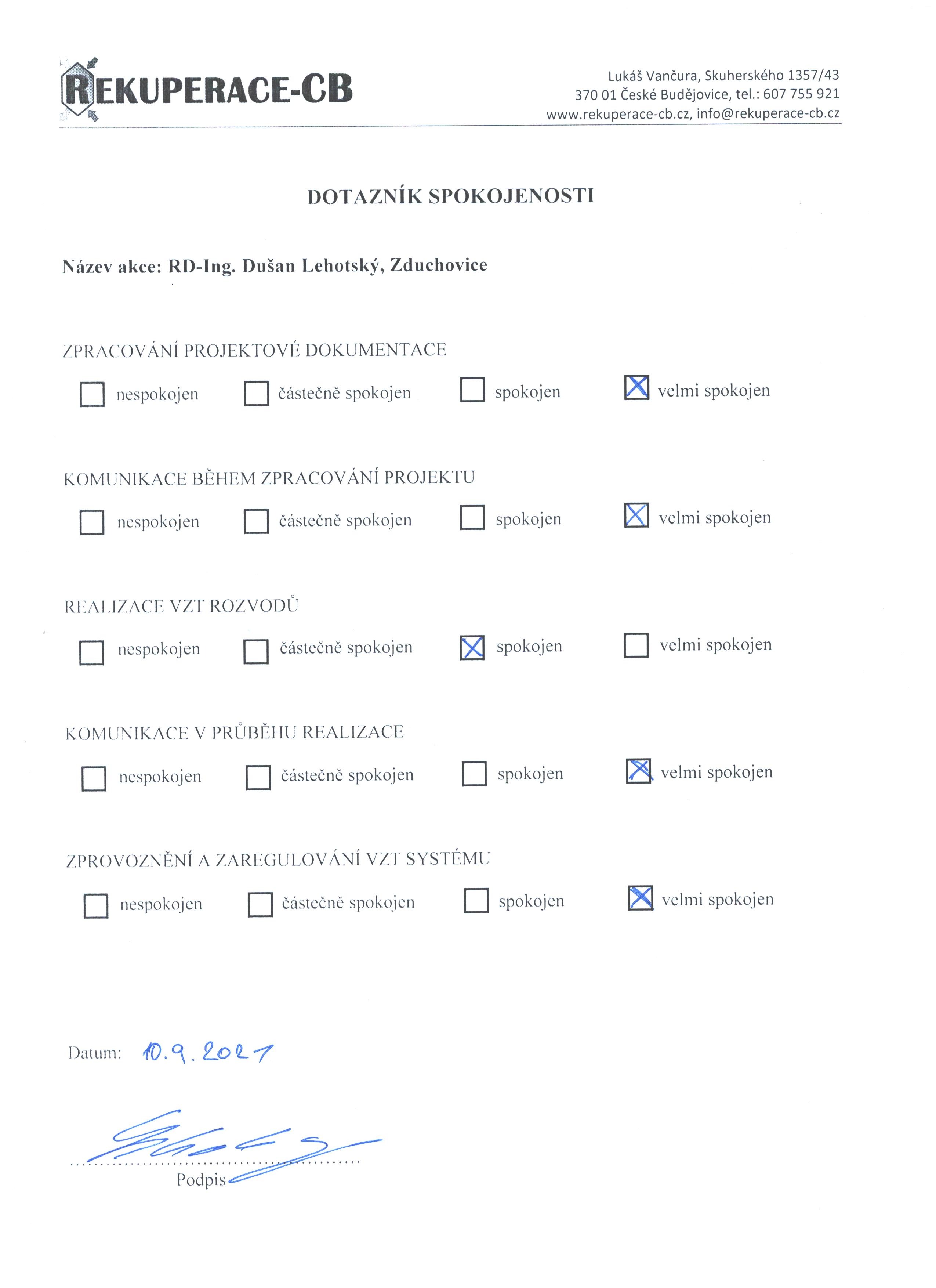Uncheck 'velmi spokojen' under Zpracování projektové dokumentace
Screen dimensions: 936x1288
[636, 387]
